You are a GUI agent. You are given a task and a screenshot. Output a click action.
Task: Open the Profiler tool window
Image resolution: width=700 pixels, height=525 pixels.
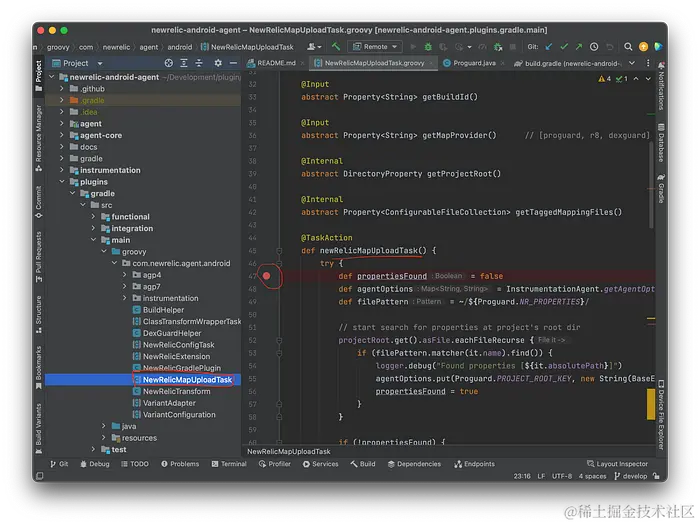275,464
